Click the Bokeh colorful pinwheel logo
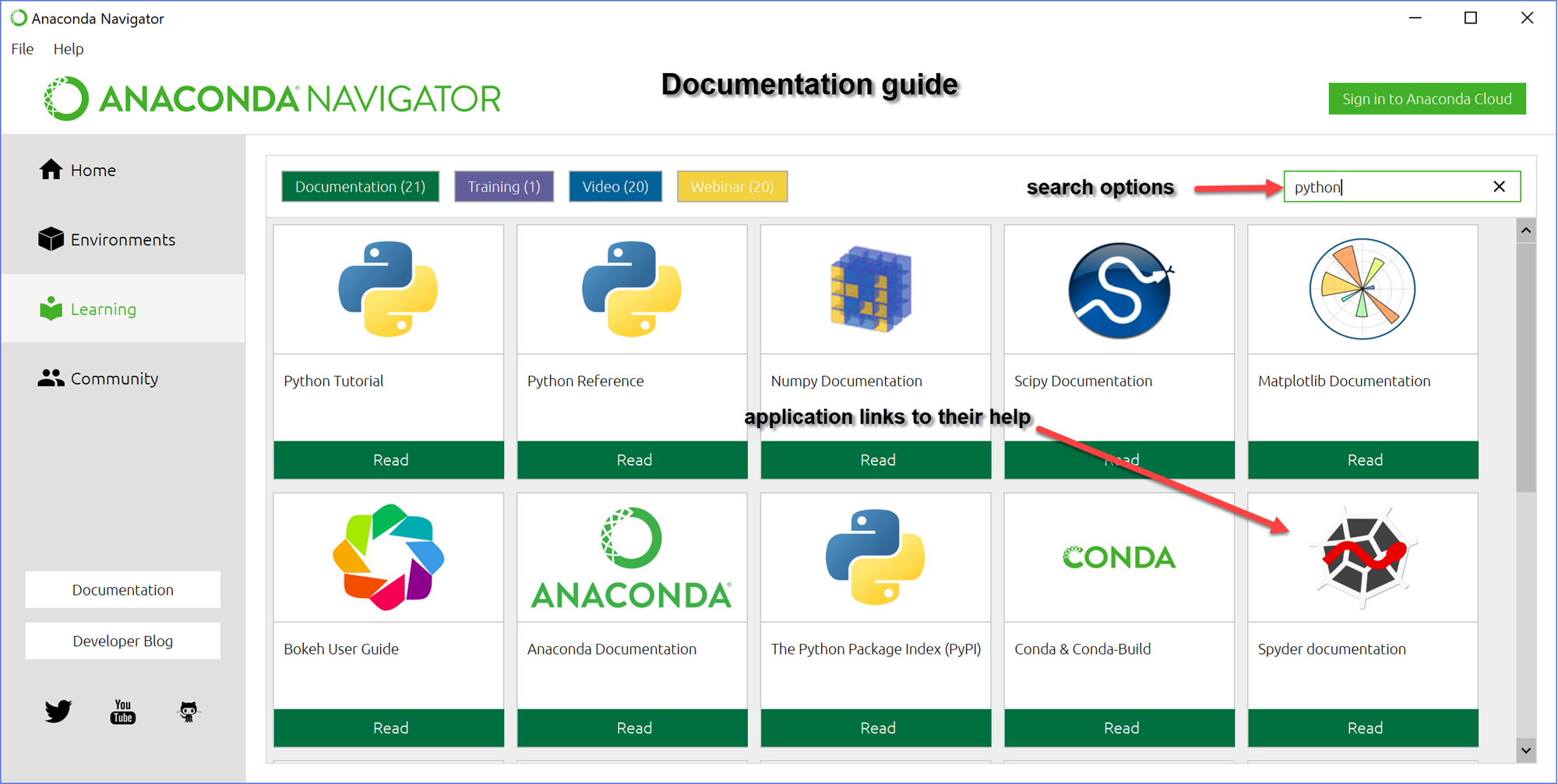The height and width of the screenshot is (784, 1558). click(388, 557)
